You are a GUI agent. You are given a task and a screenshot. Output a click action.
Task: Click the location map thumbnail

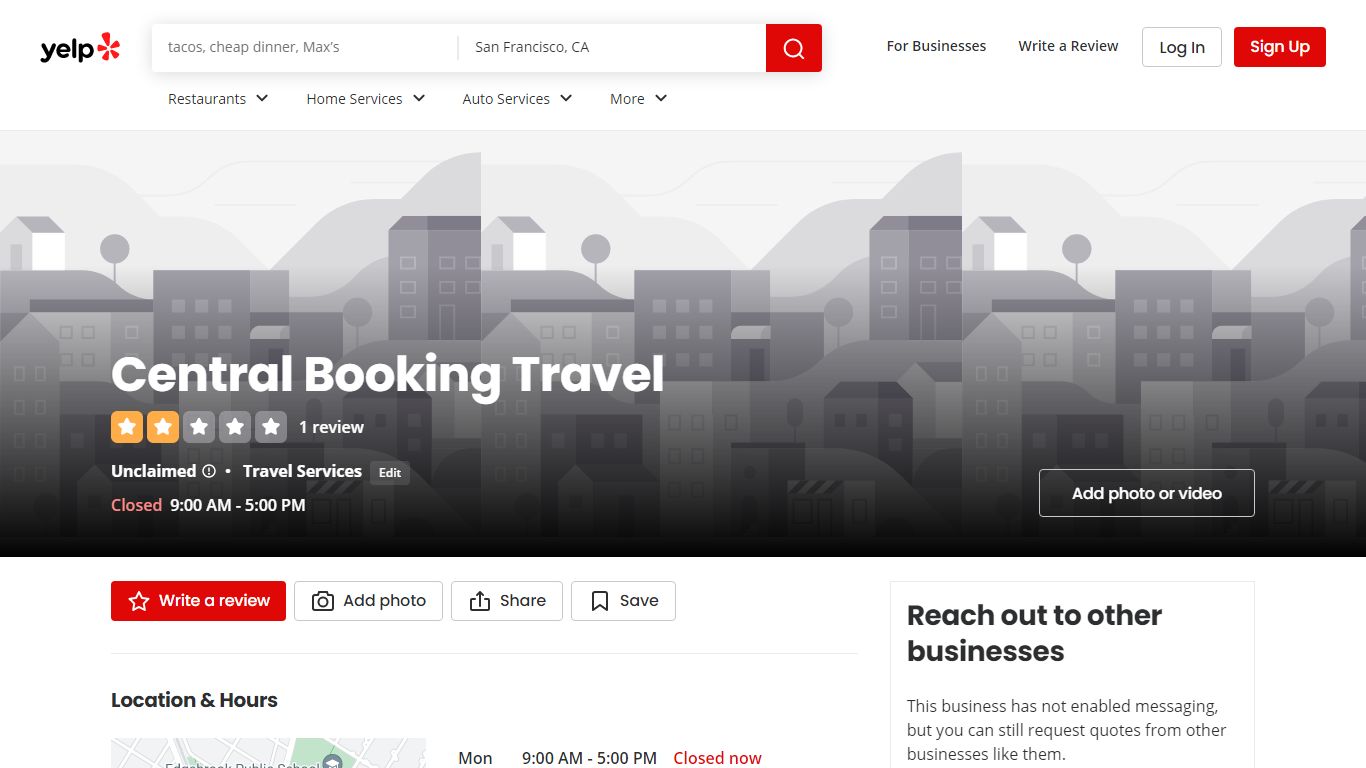268,753
